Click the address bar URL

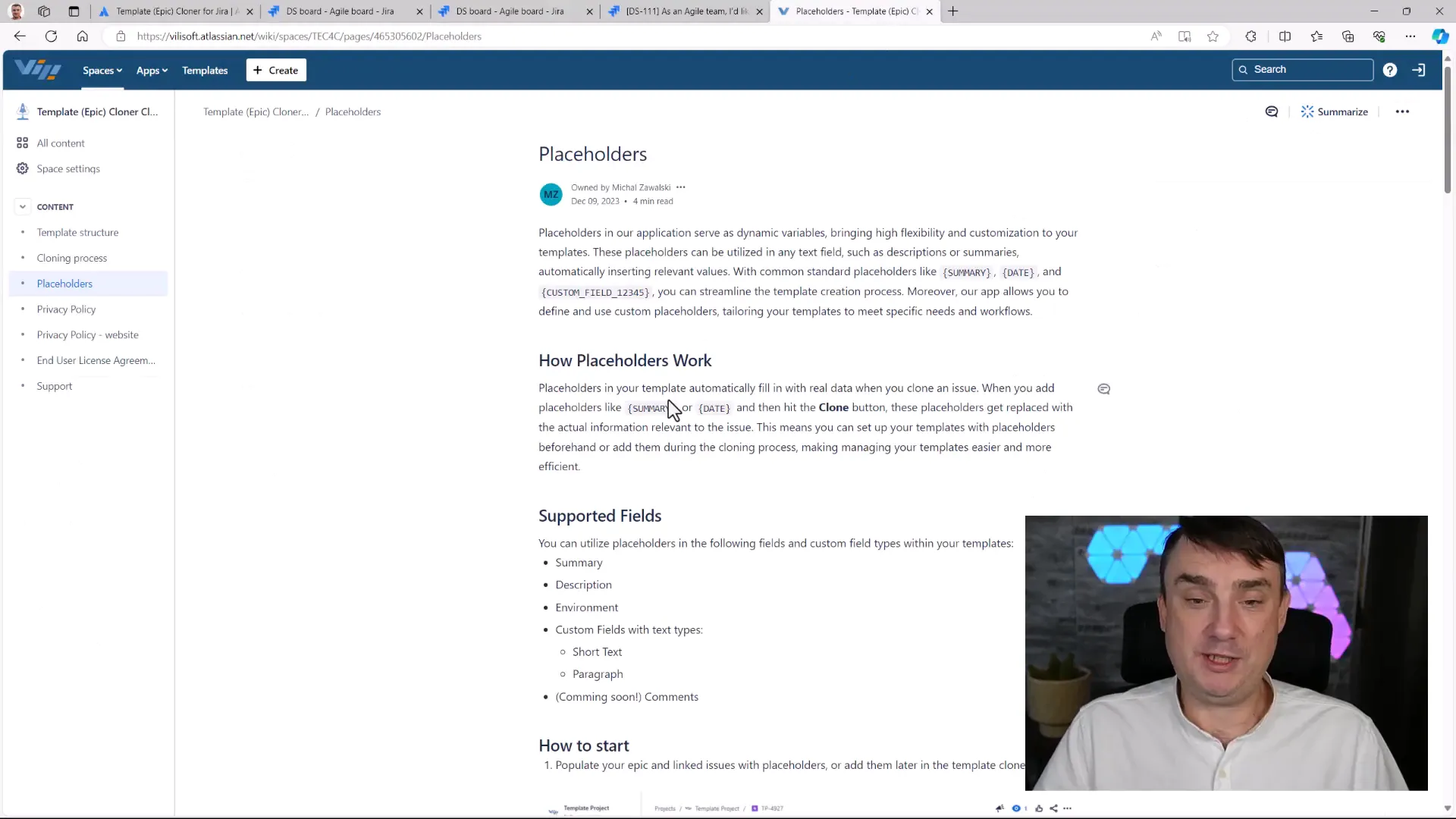tap(309, 36)
